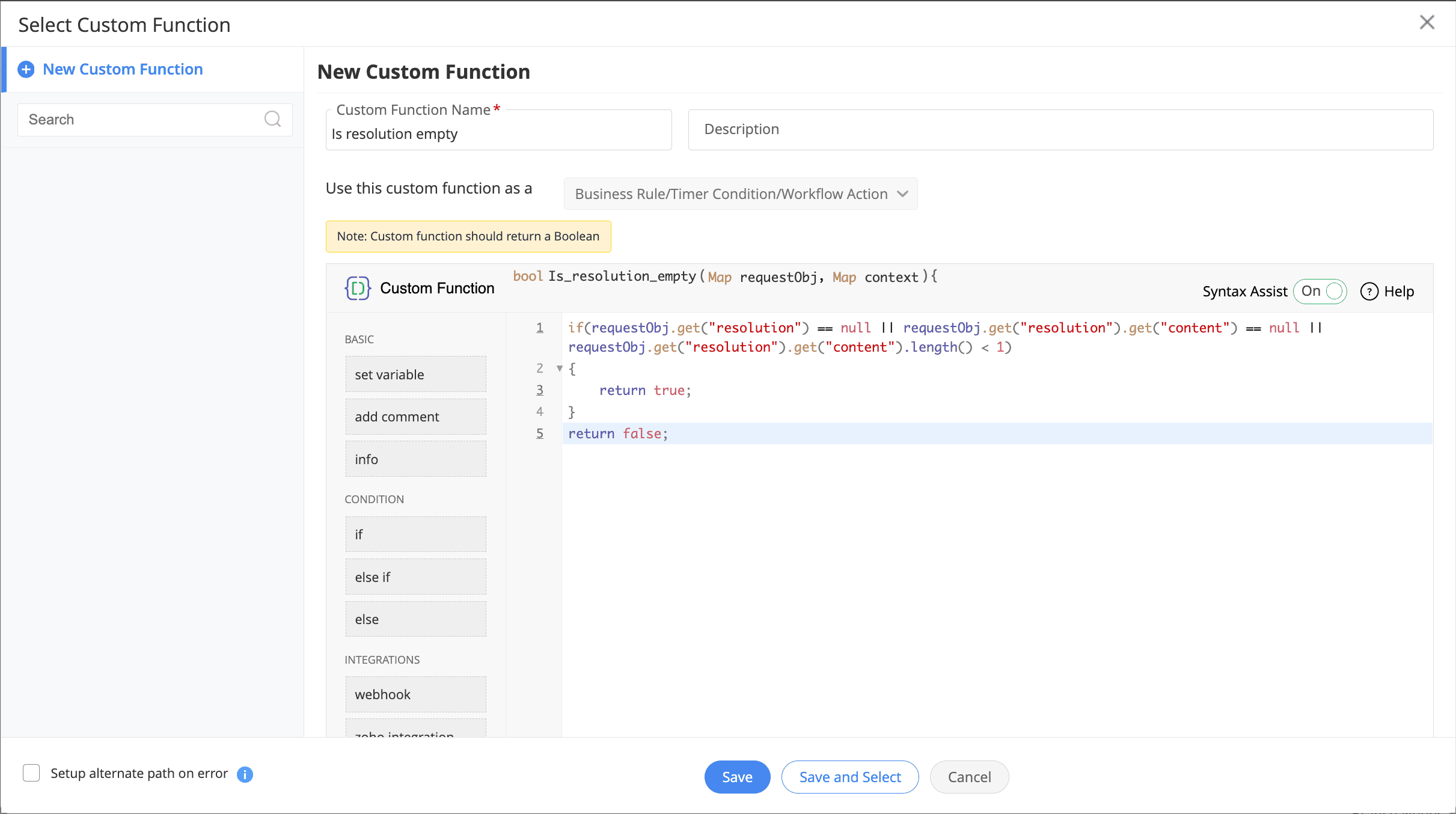1456x814 pixels.
Task: Click the Custom Function braces icon
Action: pos(357,289)
